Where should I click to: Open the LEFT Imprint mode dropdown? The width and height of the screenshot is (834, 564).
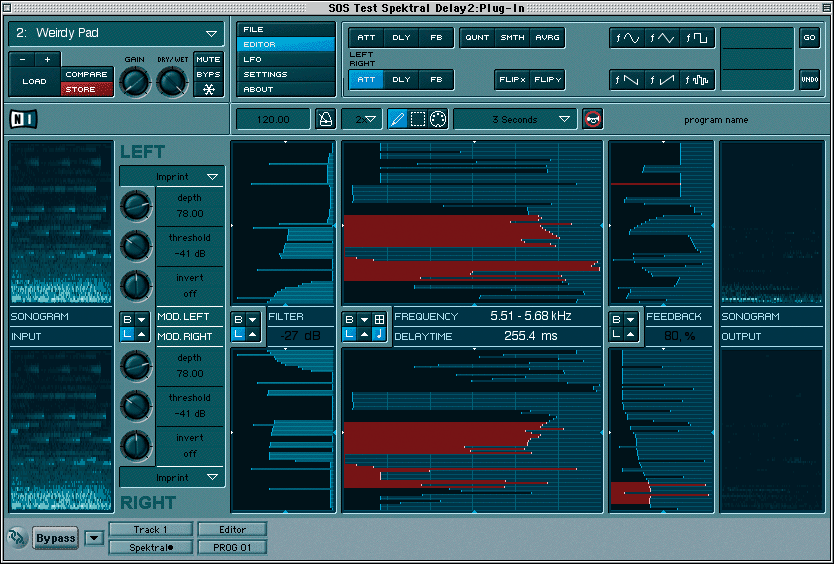coord(172,176)
